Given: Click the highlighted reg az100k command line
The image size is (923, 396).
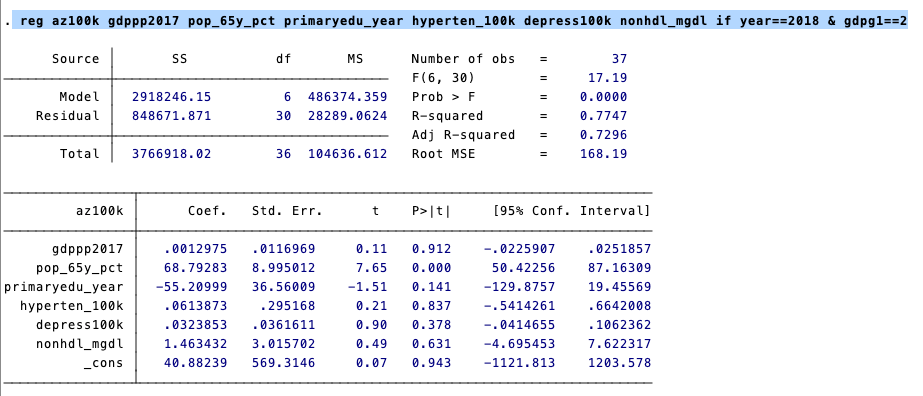Looking at the screenshot, I should click(x=463, y=22).
